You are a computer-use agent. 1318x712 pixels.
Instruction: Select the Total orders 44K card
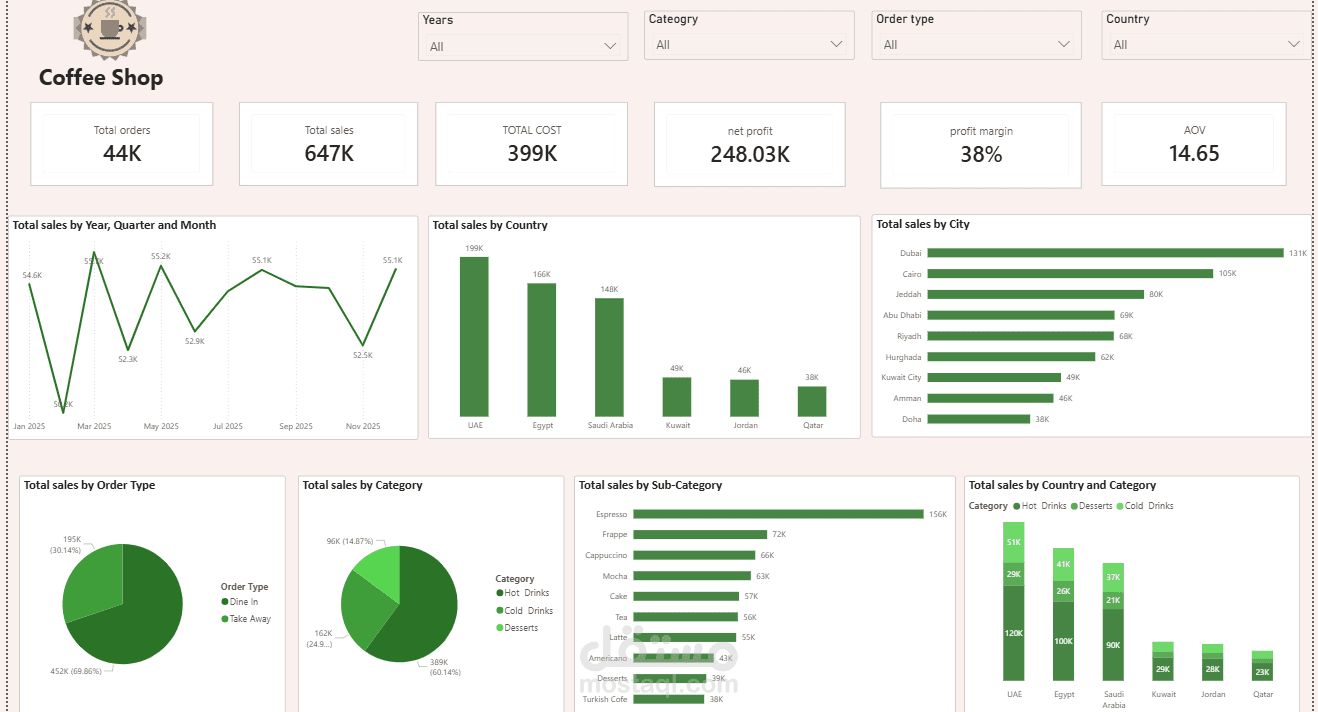click(x=122, y=144)
